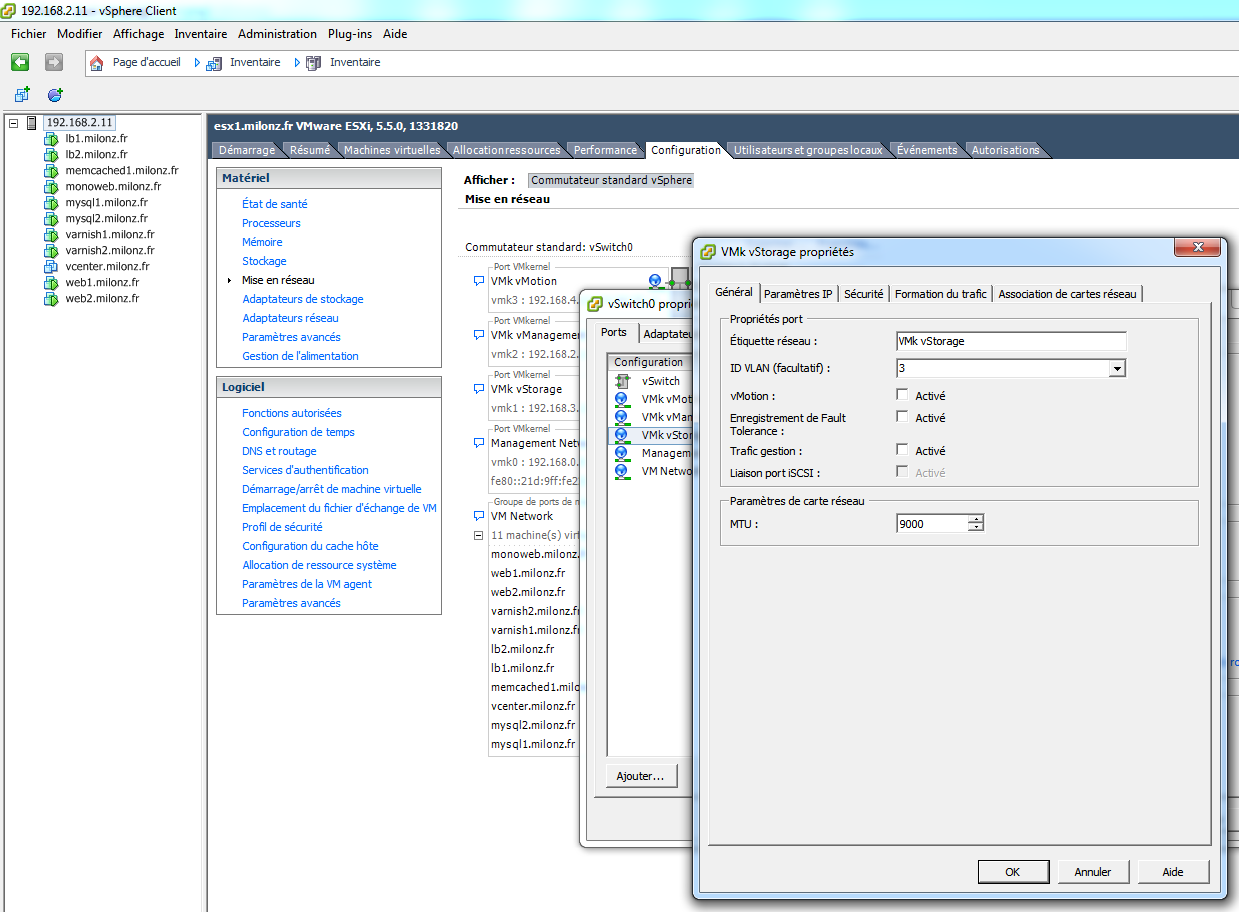Viewport: 1239px width, 912px height.
Task: Click the VM icon next to varnish2.milonz.fr
Action: click(x=51, y=251)
